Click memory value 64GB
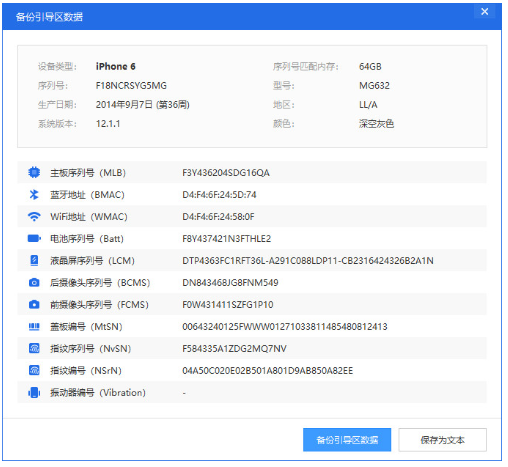Screen dimensions: 508x467 (x=370, y=67)
